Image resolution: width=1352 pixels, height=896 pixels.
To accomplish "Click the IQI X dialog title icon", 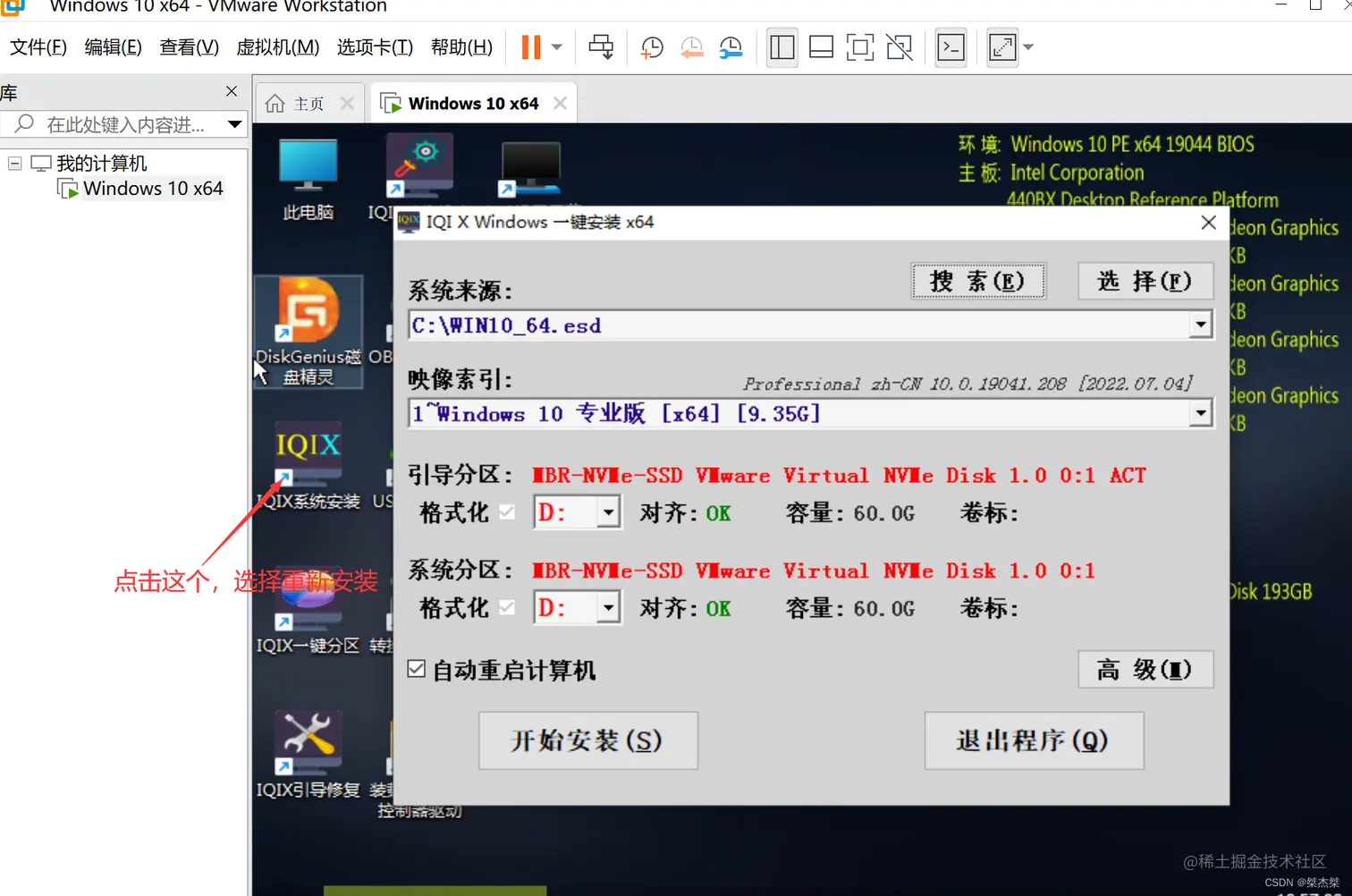I will click(x=409, y=222).
